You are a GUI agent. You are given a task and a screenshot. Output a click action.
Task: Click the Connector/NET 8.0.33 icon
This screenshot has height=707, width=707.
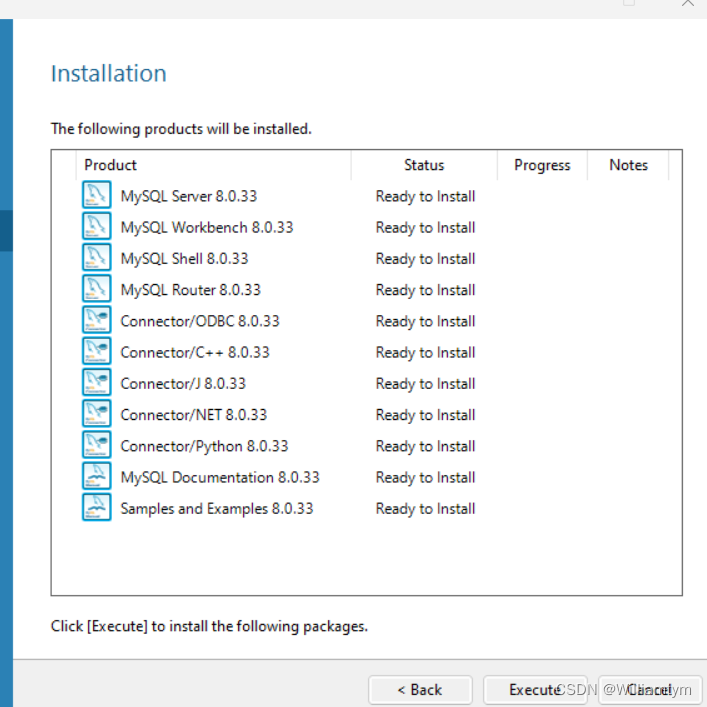point(96,413)
